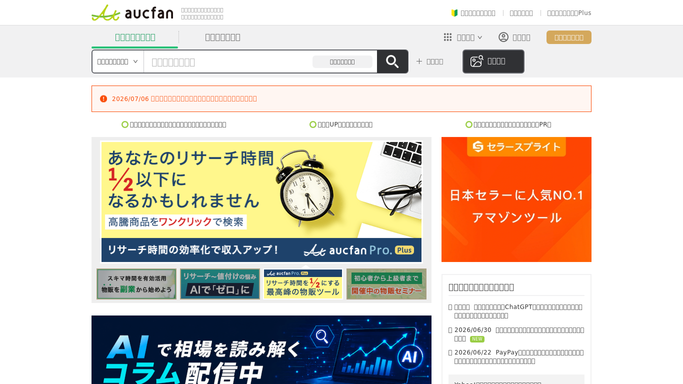Select the 最高峰の物販ツール thumbnail
This screenshot has height=384, width=683.
(303, 284)
